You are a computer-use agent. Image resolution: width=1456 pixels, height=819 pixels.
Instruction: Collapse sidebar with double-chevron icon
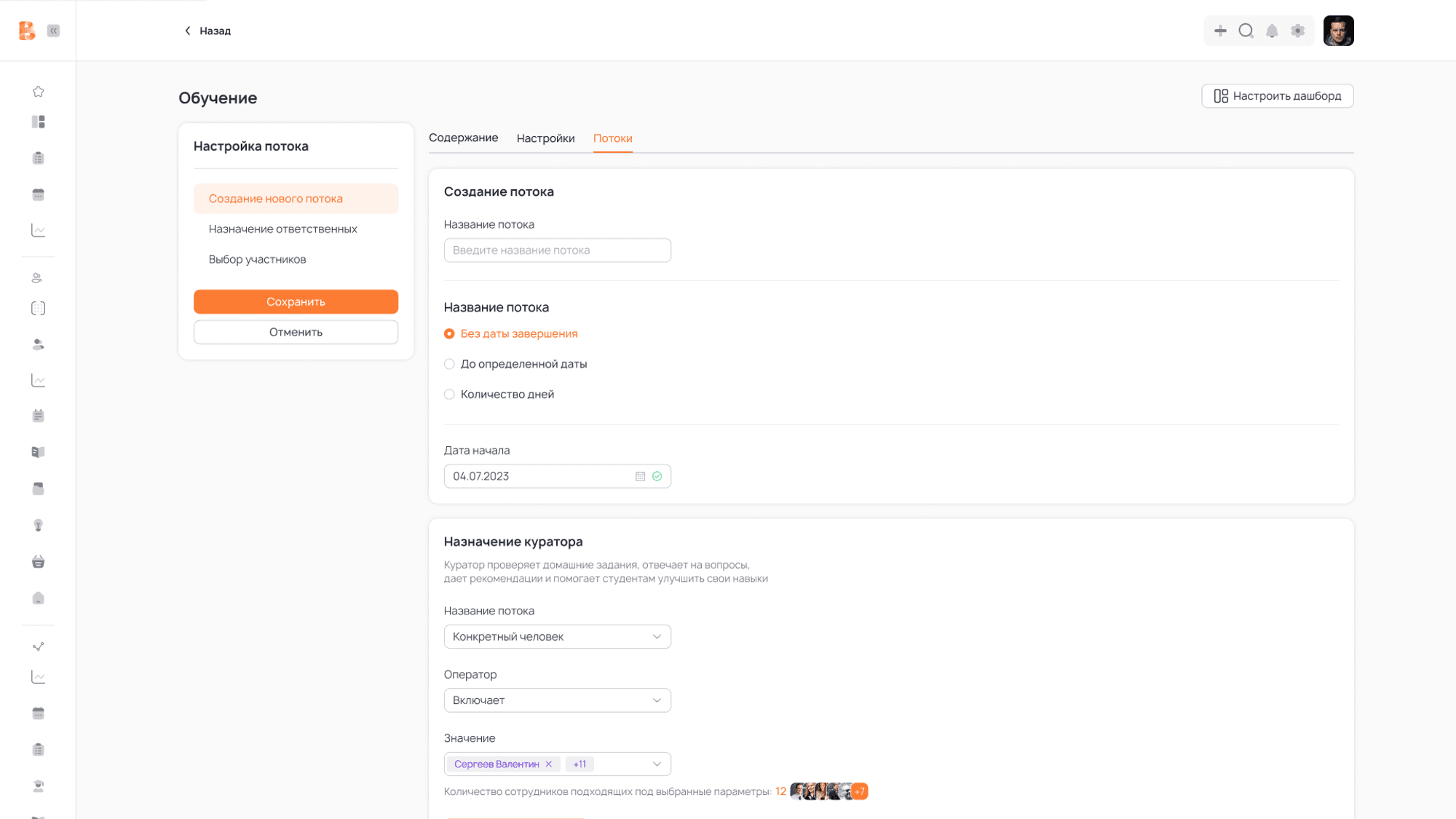coord(54,31)
